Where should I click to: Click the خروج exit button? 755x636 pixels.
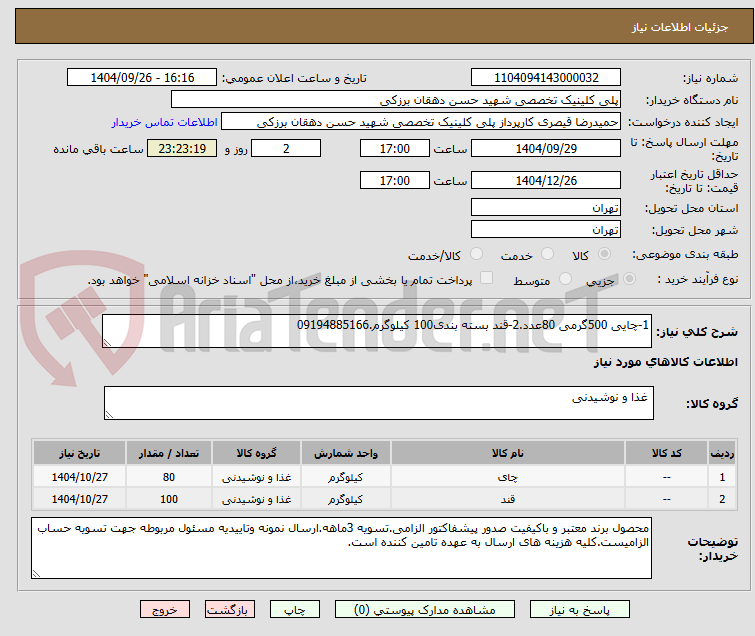click(x=165, y=610)
